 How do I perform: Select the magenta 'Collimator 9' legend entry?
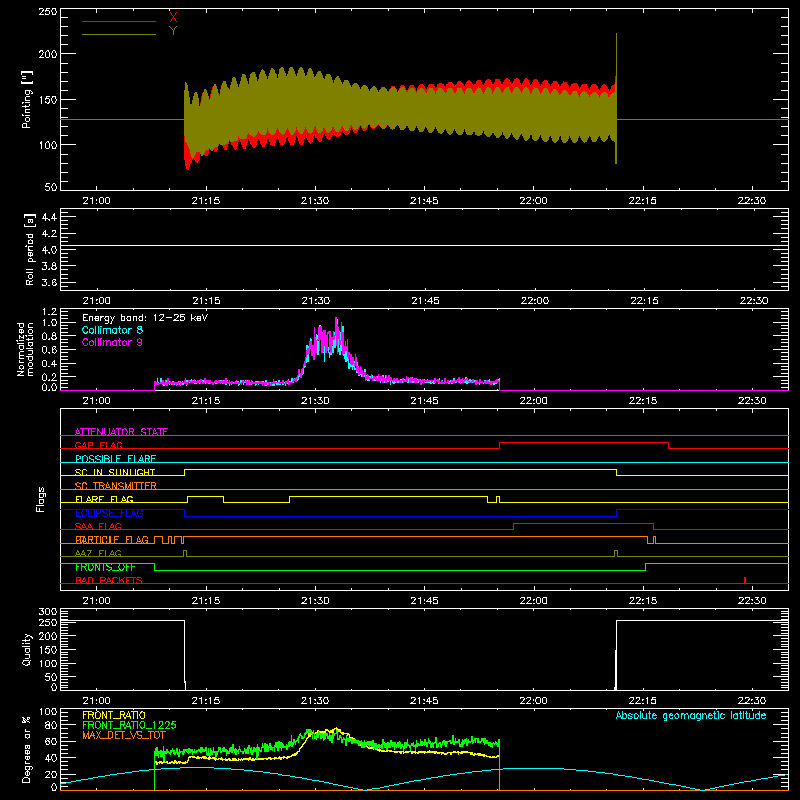pyautogui.click(x=112, y=342)
